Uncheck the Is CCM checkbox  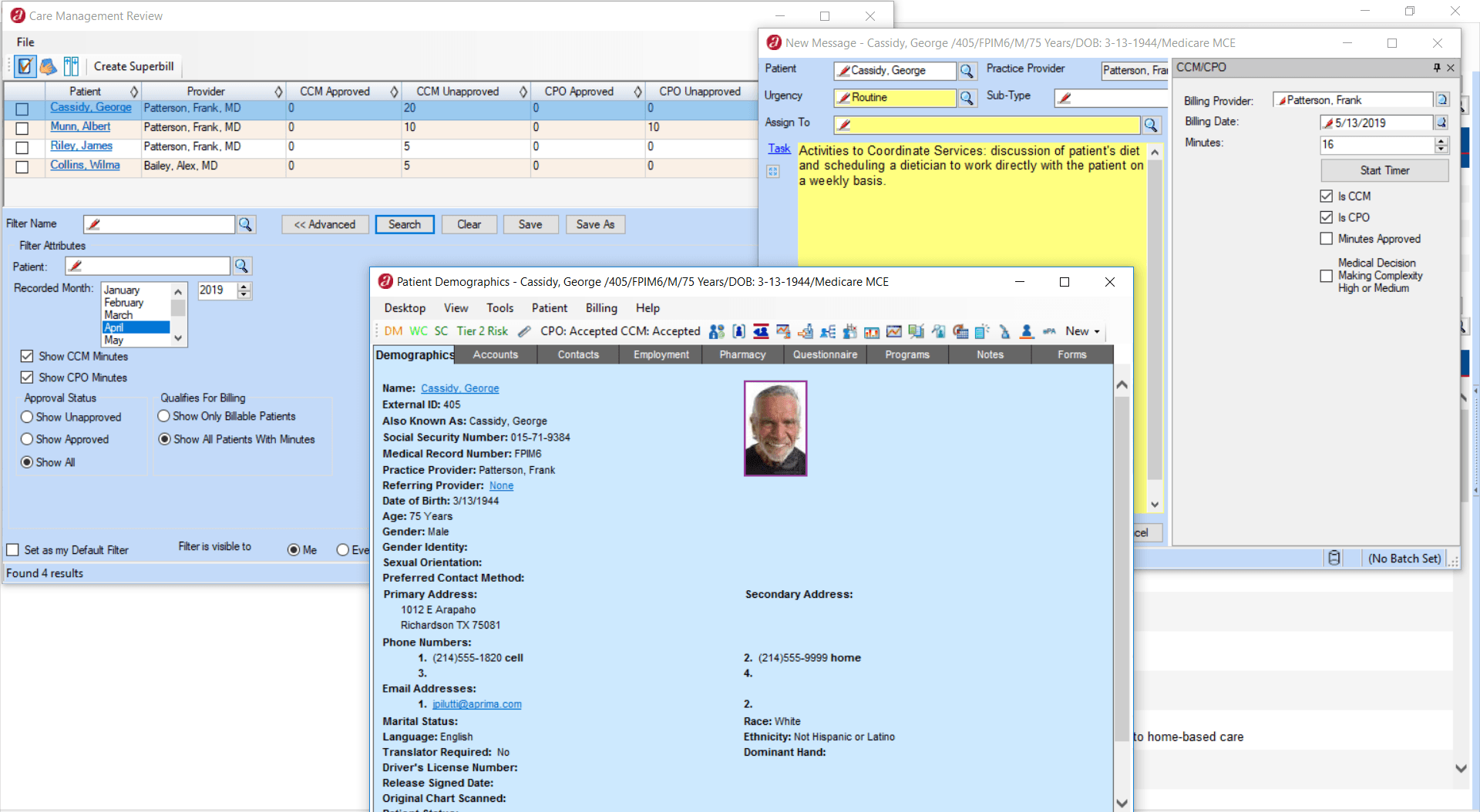tap(1327, 196)
